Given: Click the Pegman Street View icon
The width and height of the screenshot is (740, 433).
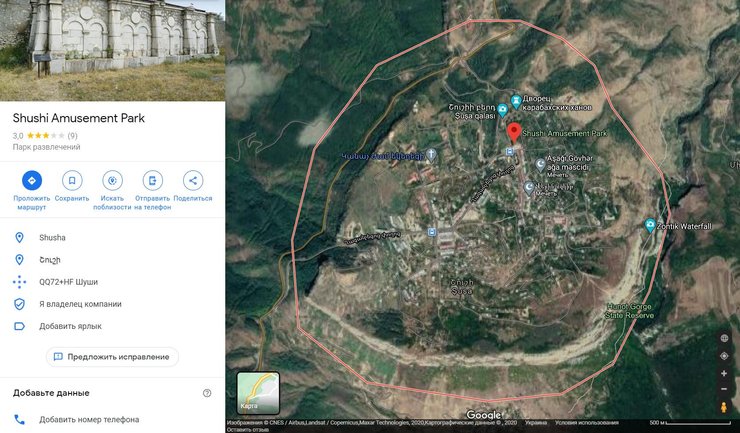Looking at the screenshot, I should coord(724,407).
